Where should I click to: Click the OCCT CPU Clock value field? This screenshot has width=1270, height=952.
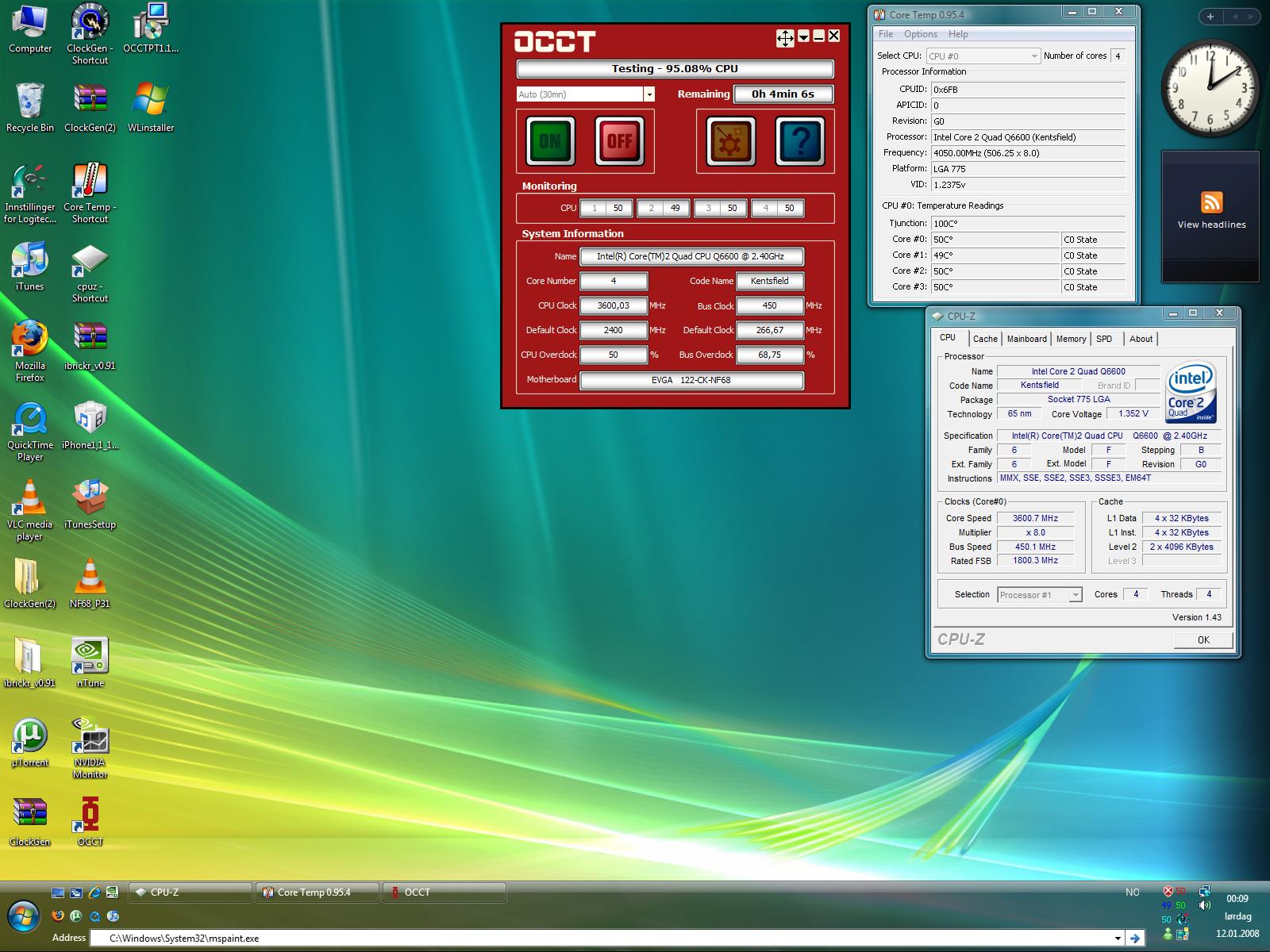tap(614, 305)
